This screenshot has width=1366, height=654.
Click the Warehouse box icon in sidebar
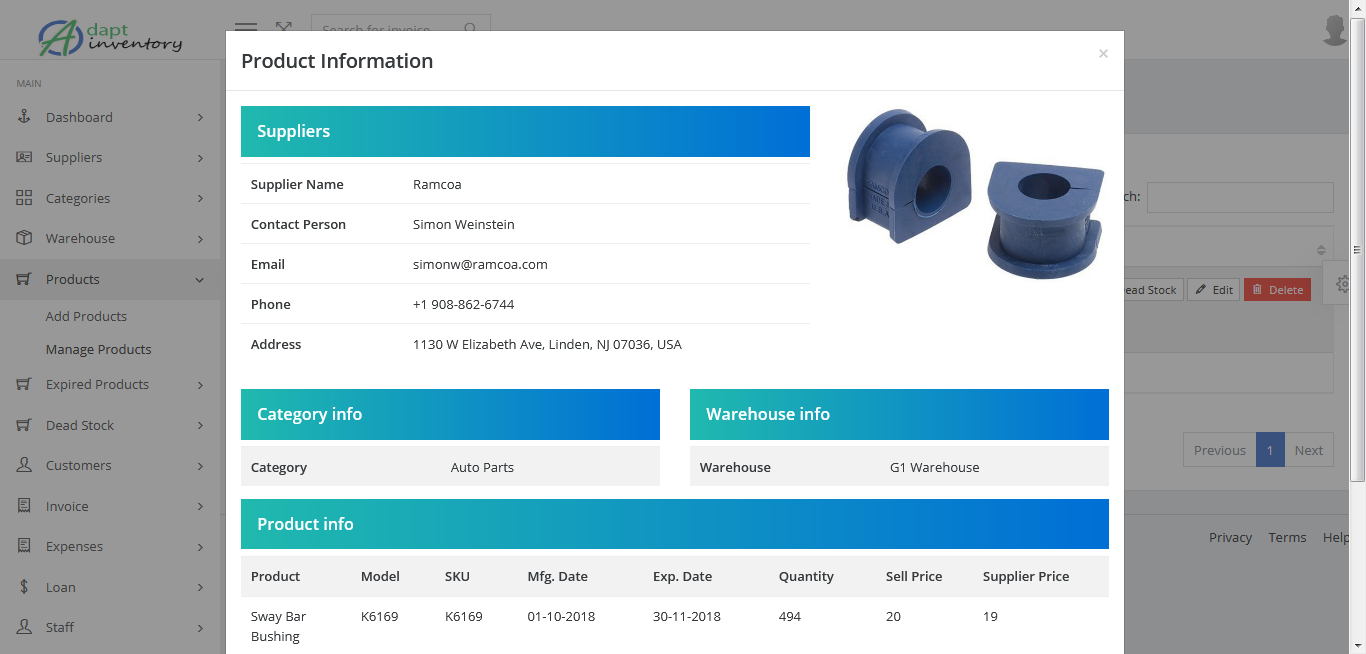coord(24,238)
